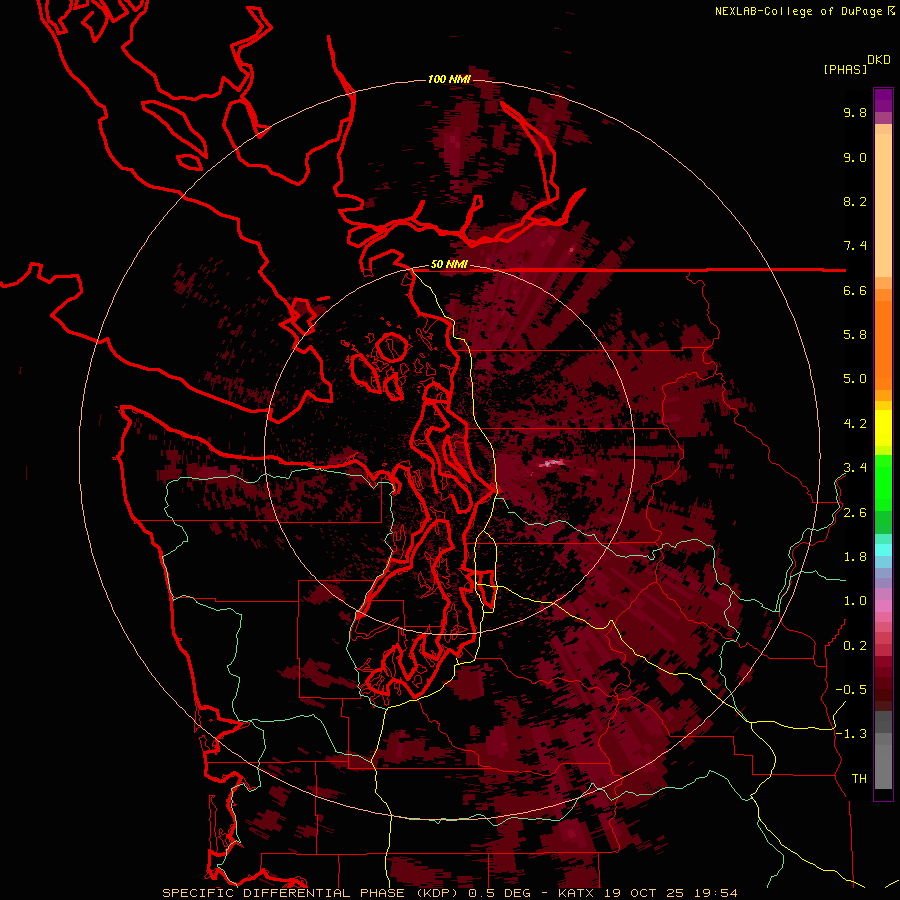Click the 3.4 value on the color scale

click(855, 468)
